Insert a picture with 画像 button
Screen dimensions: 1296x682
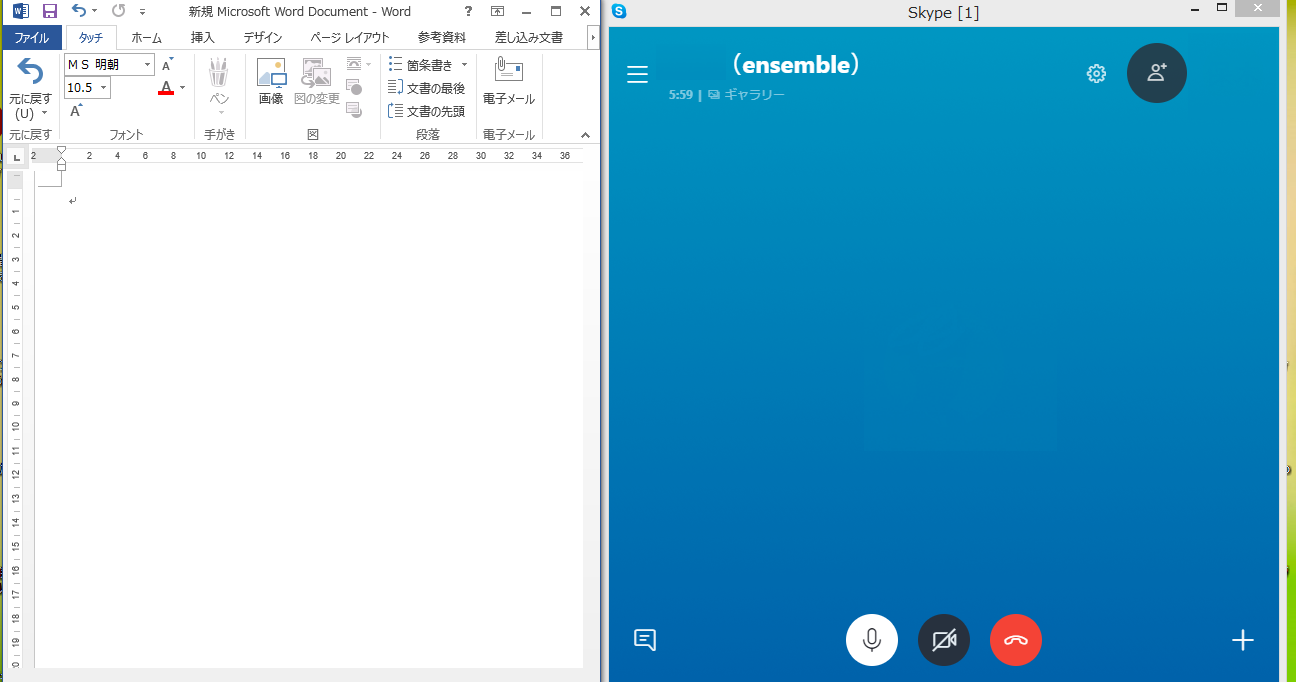click(x=271, y=82)
